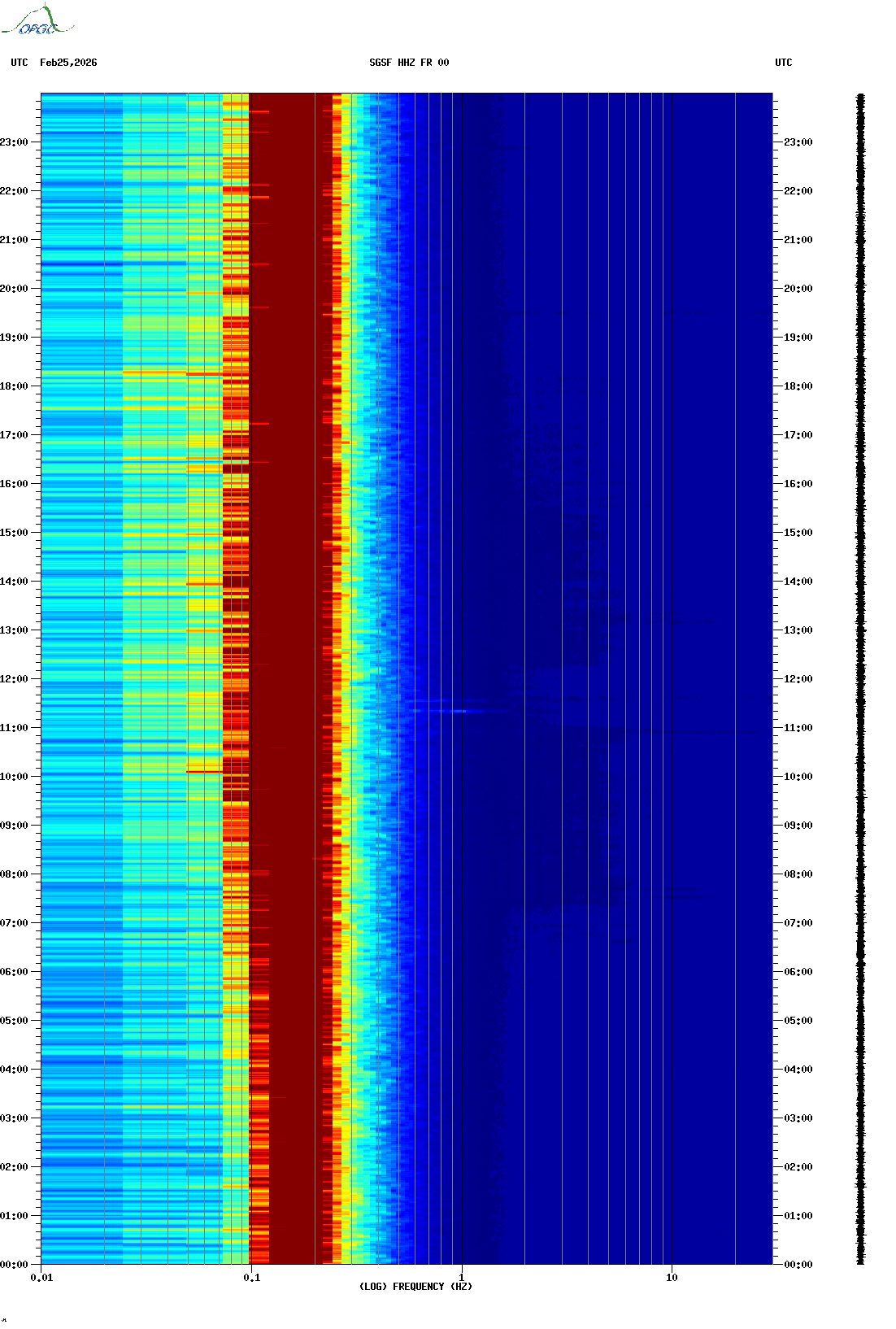Click the right axis '07:00' time label
This screenshot has width=896, height=1329.
[x=798, y=923]
